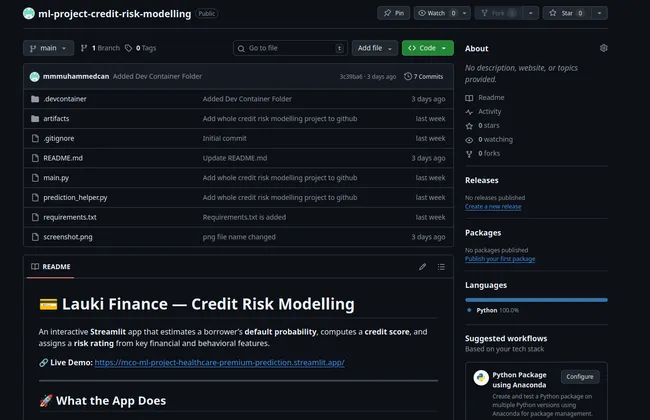Open the .devcontainer folder
Image resolution: width=650 pixels, height=420 pixels.
click(65, 99)
